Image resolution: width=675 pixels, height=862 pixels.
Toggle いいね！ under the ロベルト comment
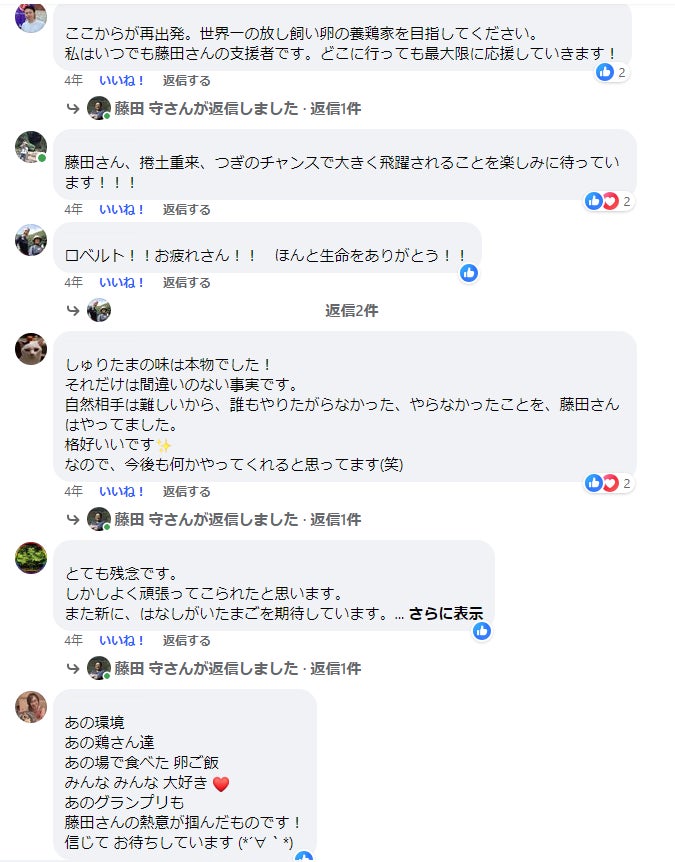pos(122,283)
